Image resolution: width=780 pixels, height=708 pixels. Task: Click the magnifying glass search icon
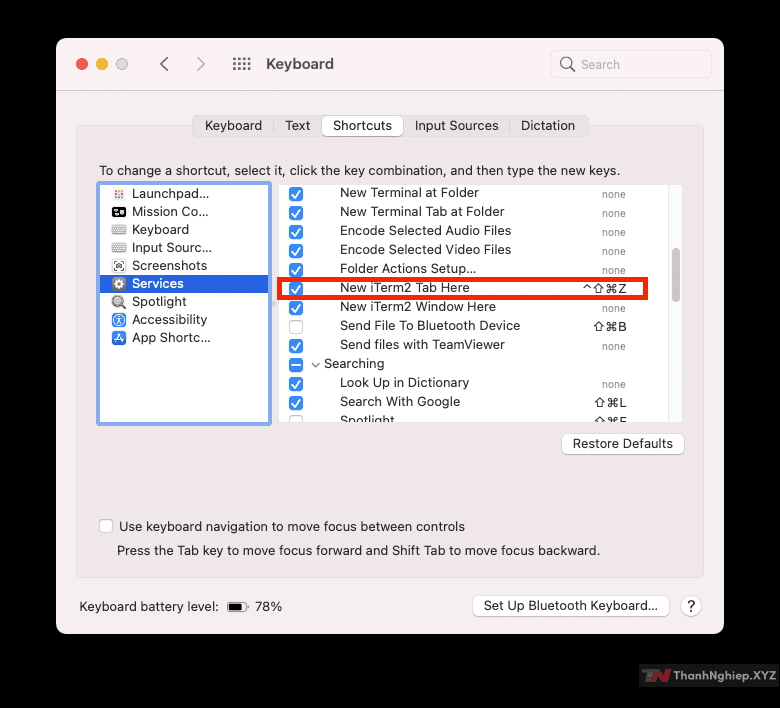pyautogui.click(x=567, y=64)
